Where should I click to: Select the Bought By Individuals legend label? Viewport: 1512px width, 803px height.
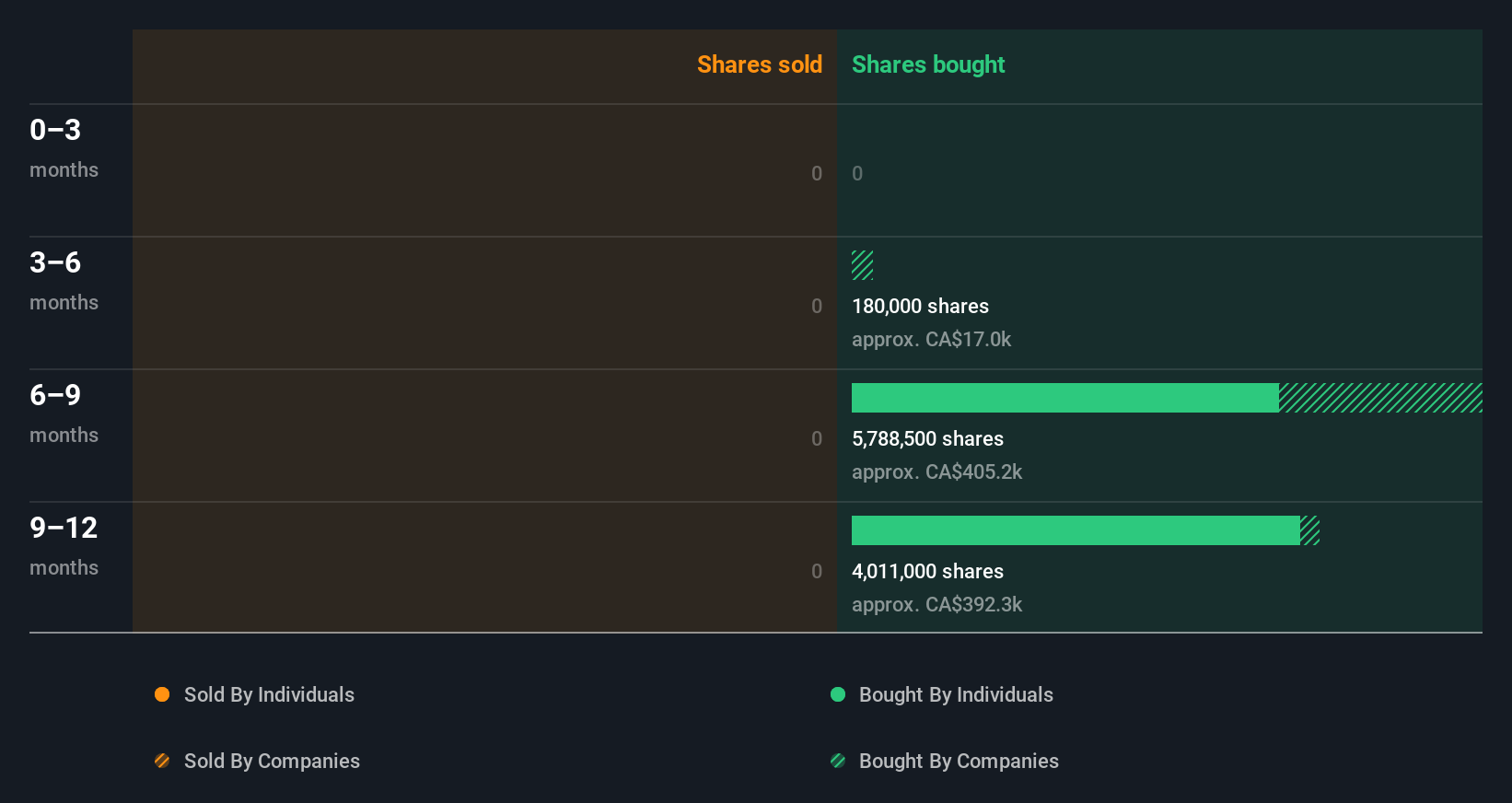coord(956,695)
